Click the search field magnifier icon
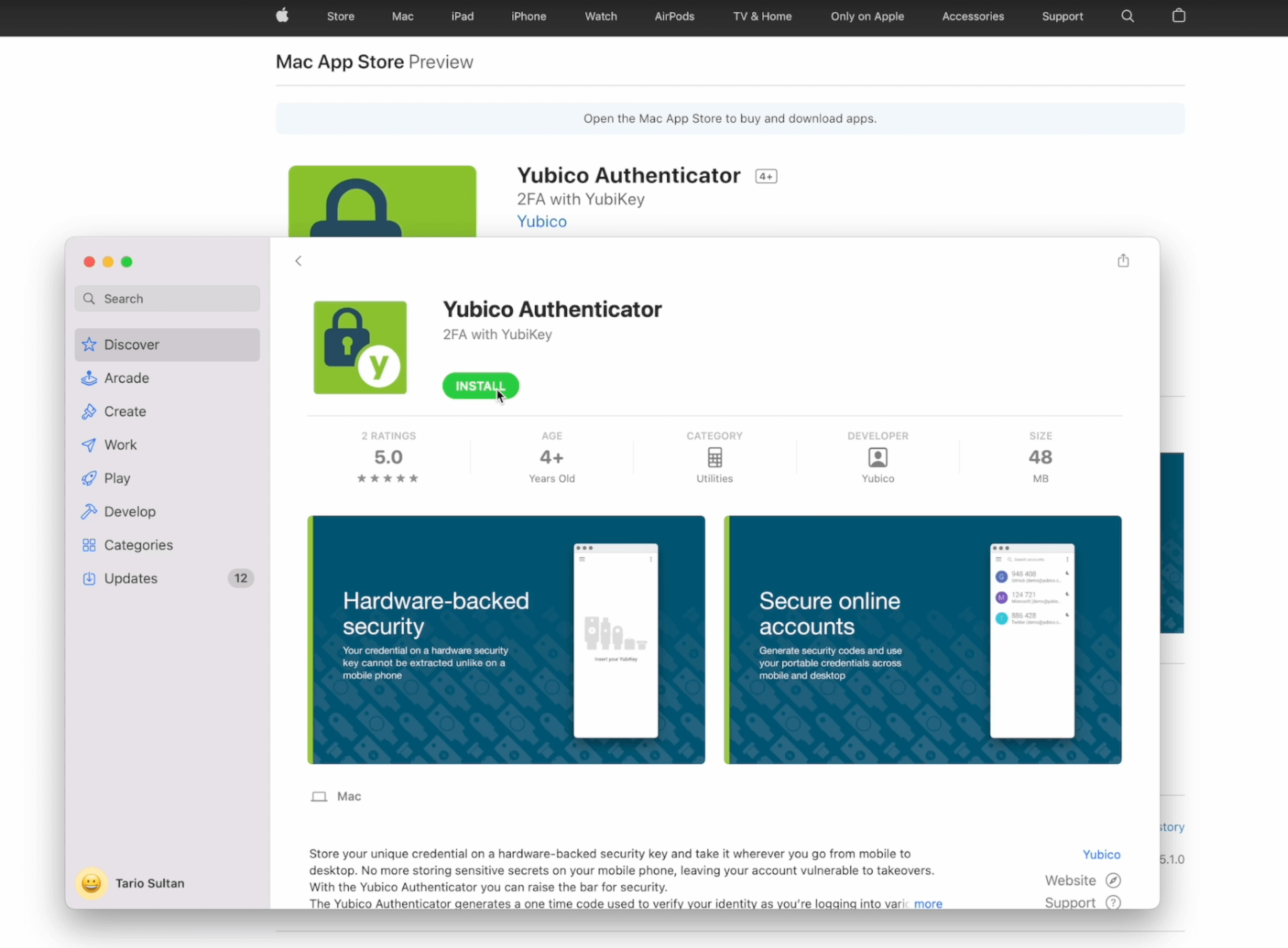 click(89, 298)
